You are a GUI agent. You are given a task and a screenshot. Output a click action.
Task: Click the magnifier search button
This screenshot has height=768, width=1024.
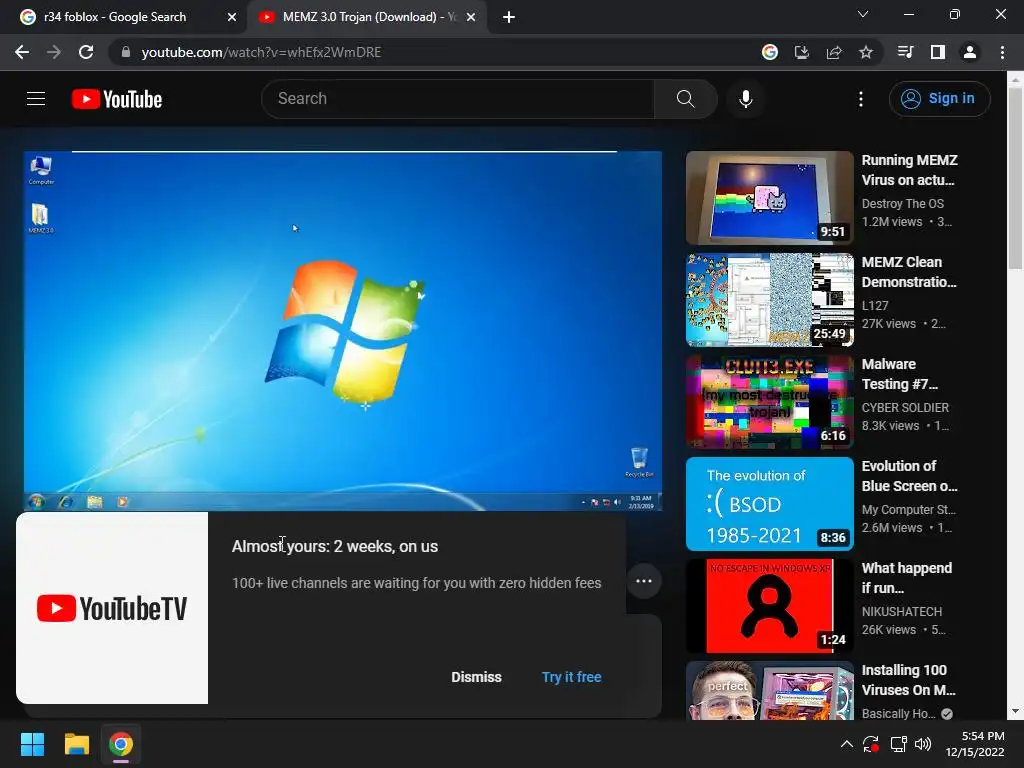point(685,99)
